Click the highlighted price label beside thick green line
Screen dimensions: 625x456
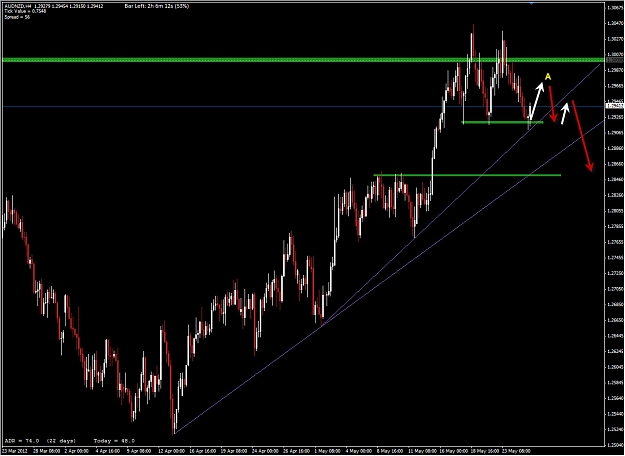614,60
